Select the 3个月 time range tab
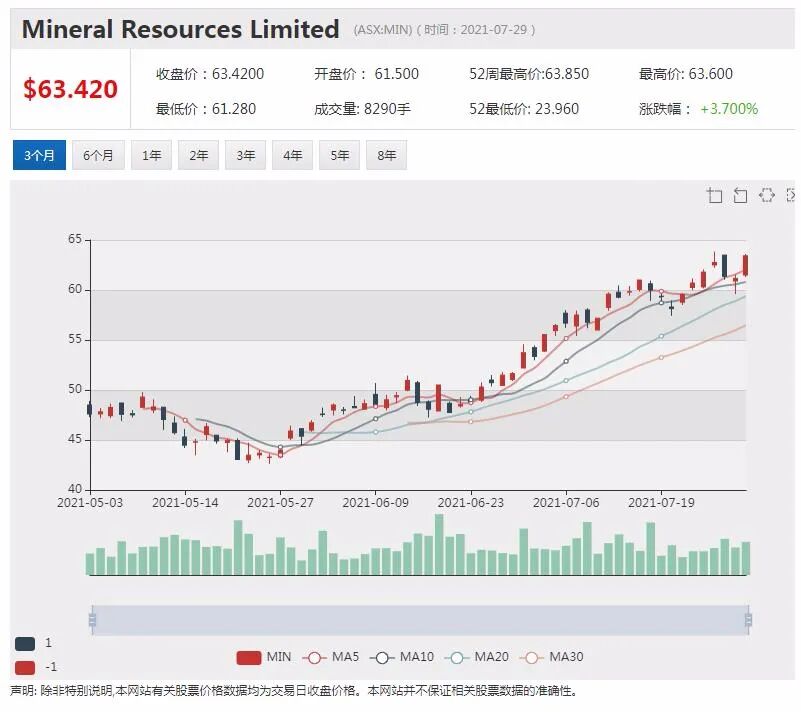 (39, 155)
